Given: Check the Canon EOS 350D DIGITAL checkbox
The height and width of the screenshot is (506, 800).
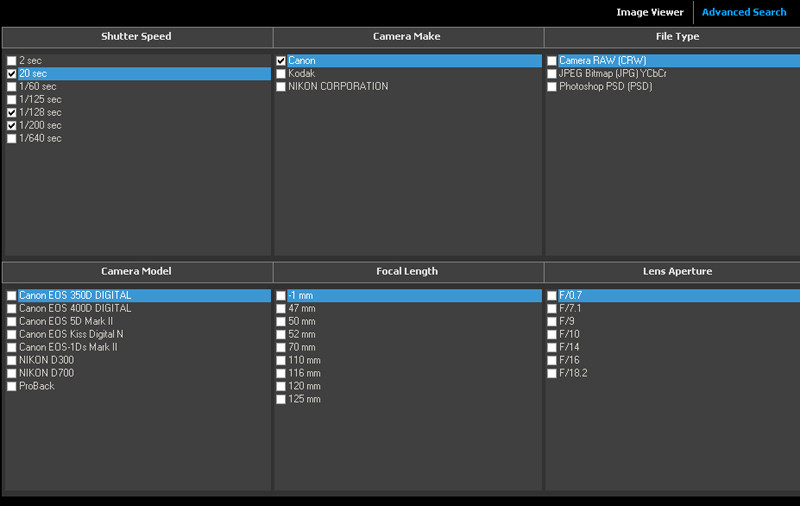Looking at the screenshot, I should [12, 295].
